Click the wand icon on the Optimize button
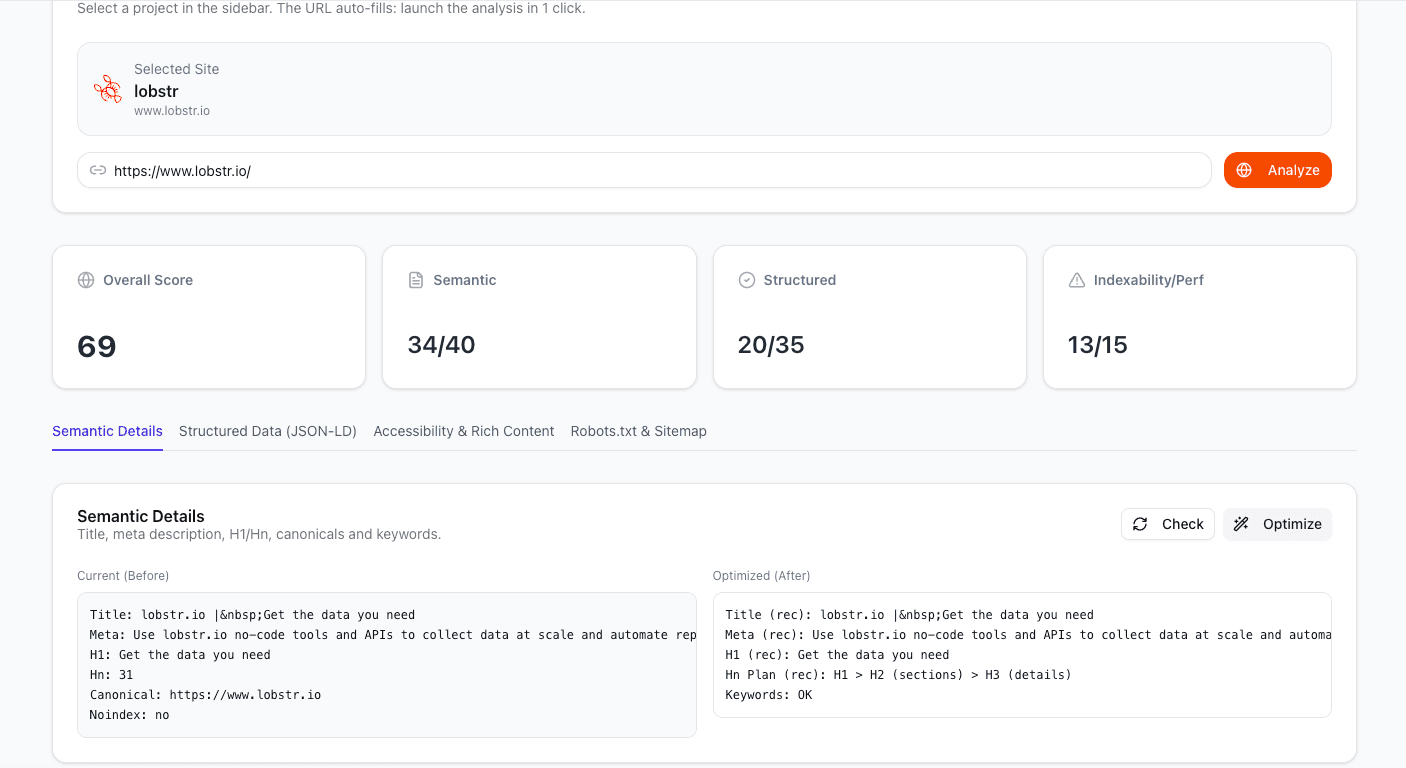The width and height of the screenshot is (1406, 768). pos(1240,523)
